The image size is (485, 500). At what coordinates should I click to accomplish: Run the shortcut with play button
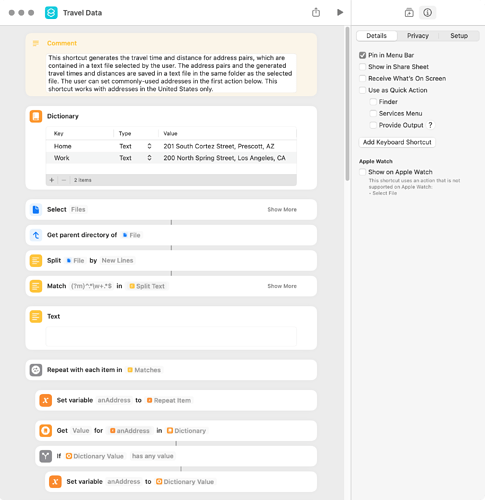[340, 12]
